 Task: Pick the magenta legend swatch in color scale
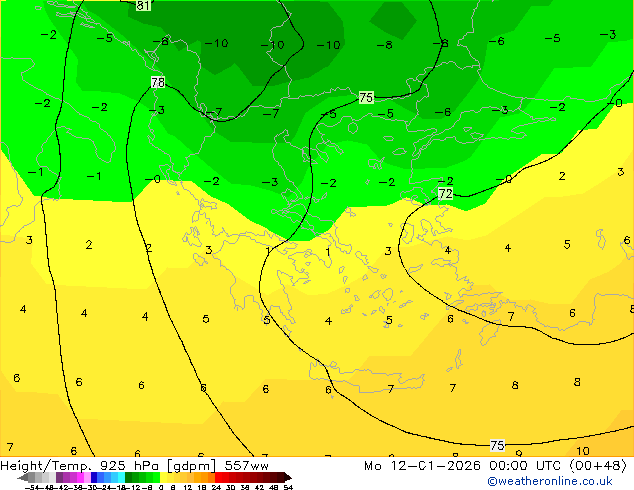(x=80, y=477)
